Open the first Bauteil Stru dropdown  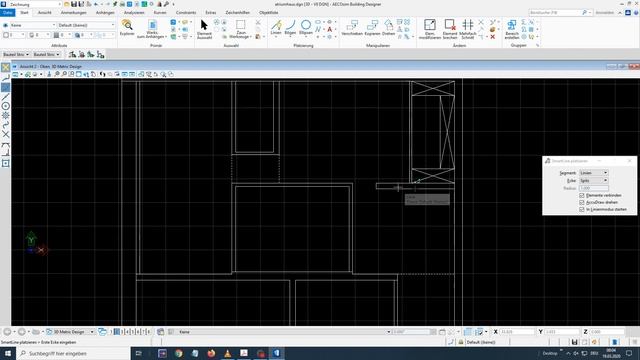[16, 54]
